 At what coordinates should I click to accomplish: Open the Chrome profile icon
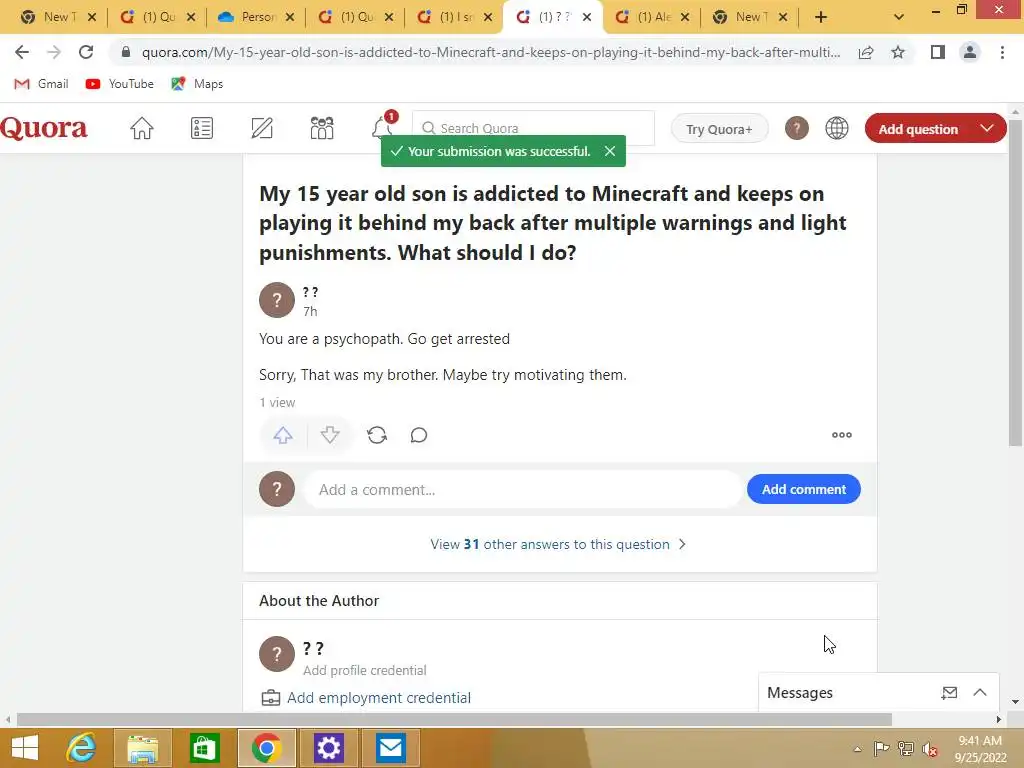(970, 52)
